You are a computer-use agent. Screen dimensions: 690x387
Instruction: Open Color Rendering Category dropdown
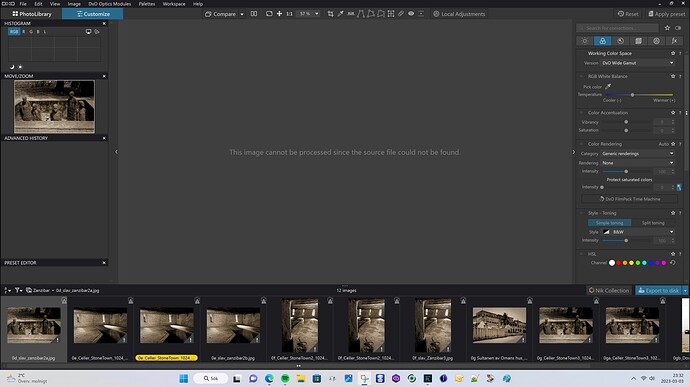point(638,154)
